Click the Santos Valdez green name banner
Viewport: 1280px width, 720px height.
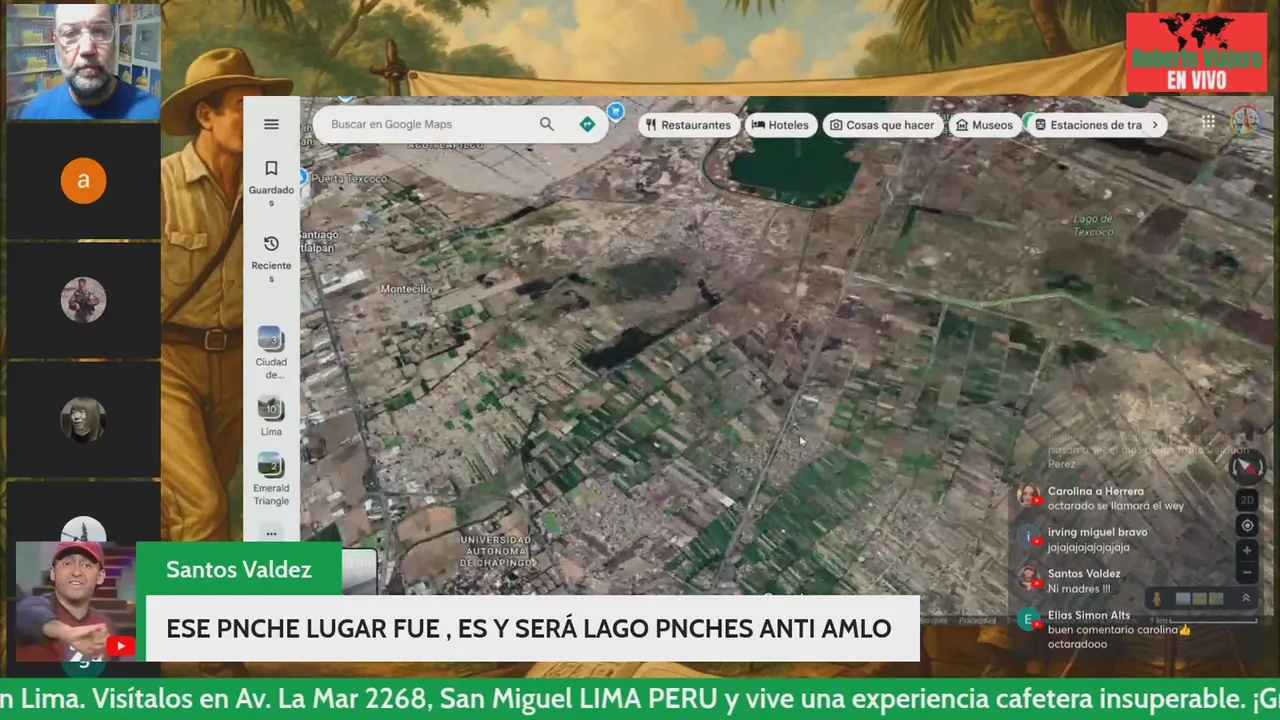coord(239,569)
